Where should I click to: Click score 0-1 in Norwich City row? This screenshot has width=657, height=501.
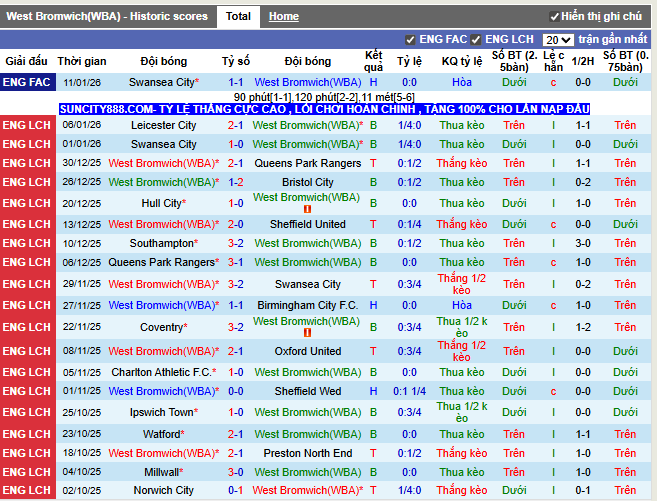pos(235,490)
